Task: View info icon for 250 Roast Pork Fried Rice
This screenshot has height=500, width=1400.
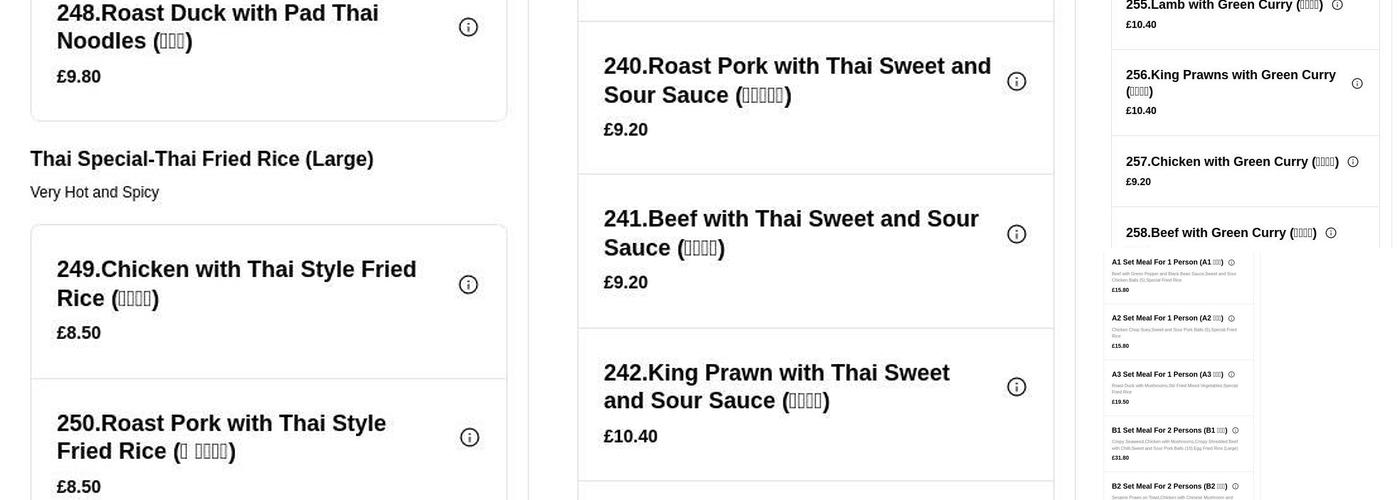Action: 469,437
